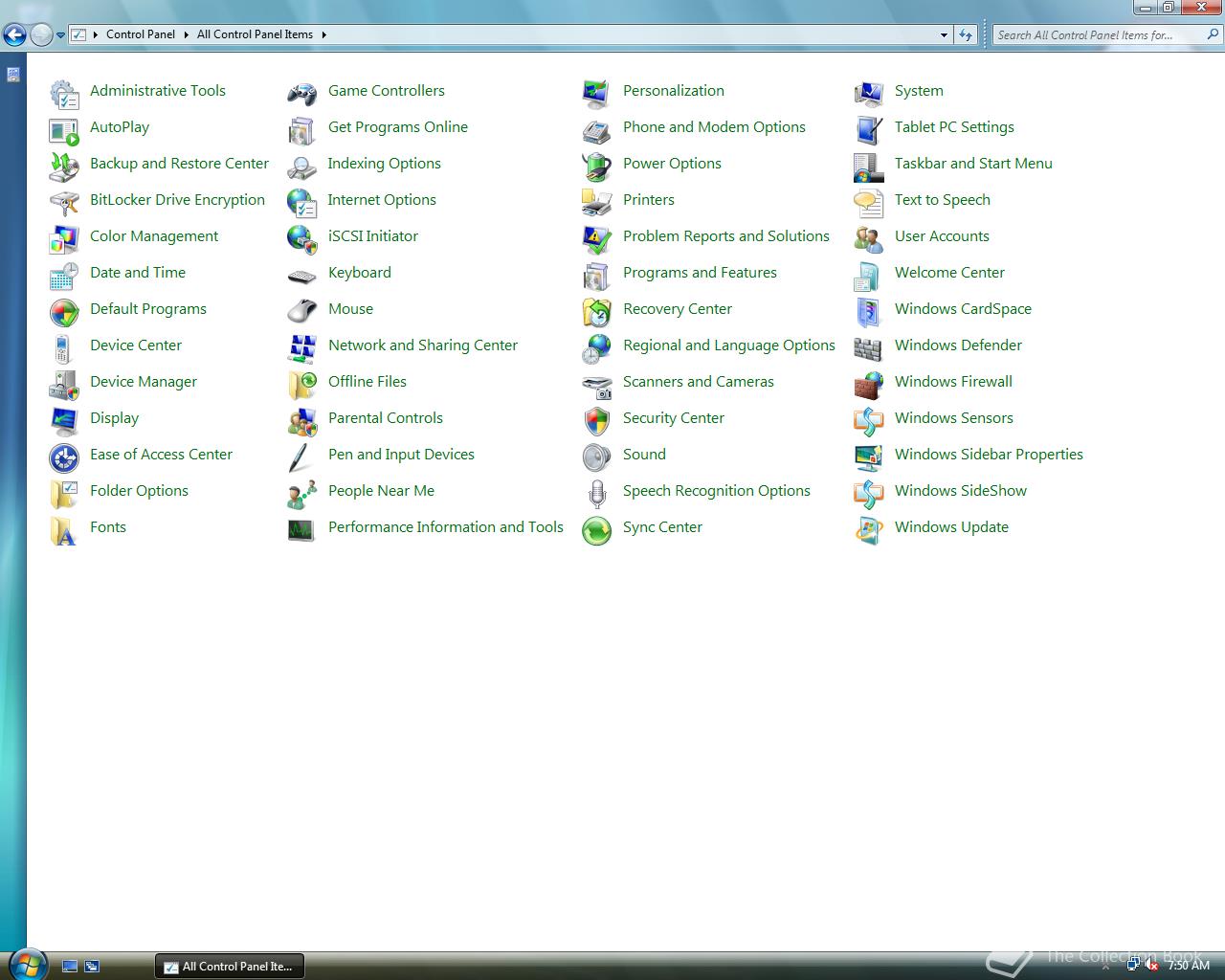This screenshot has width=1225, height=980.
Task: Open the Sync Center icon
Action: point(597,530)
